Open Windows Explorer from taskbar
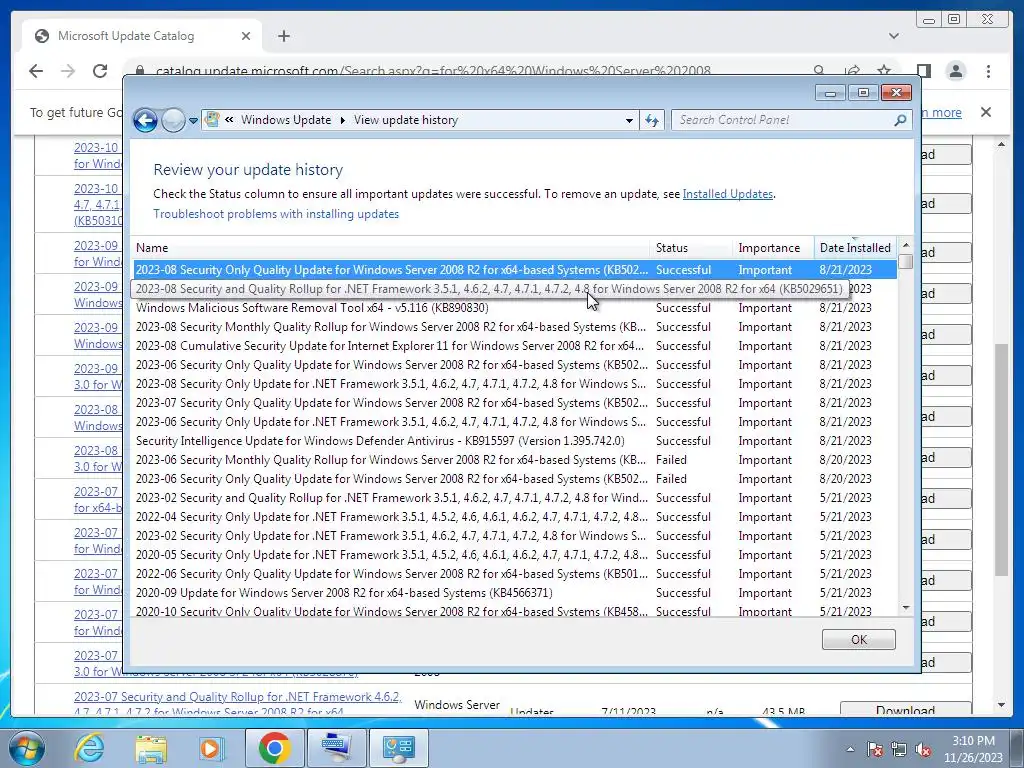 pos(151,748)
